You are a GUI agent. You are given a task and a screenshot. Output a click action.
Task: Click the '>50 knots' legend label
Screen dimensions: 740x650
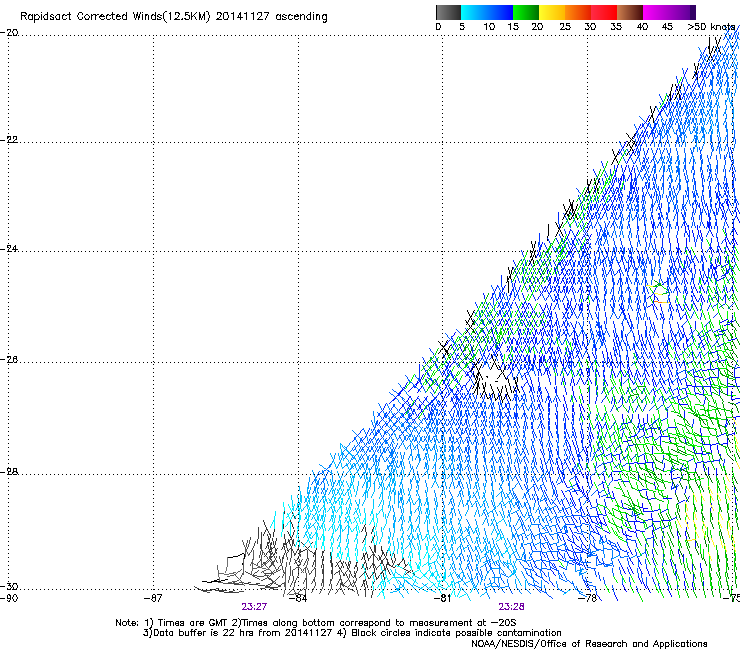tap(711, 27)
